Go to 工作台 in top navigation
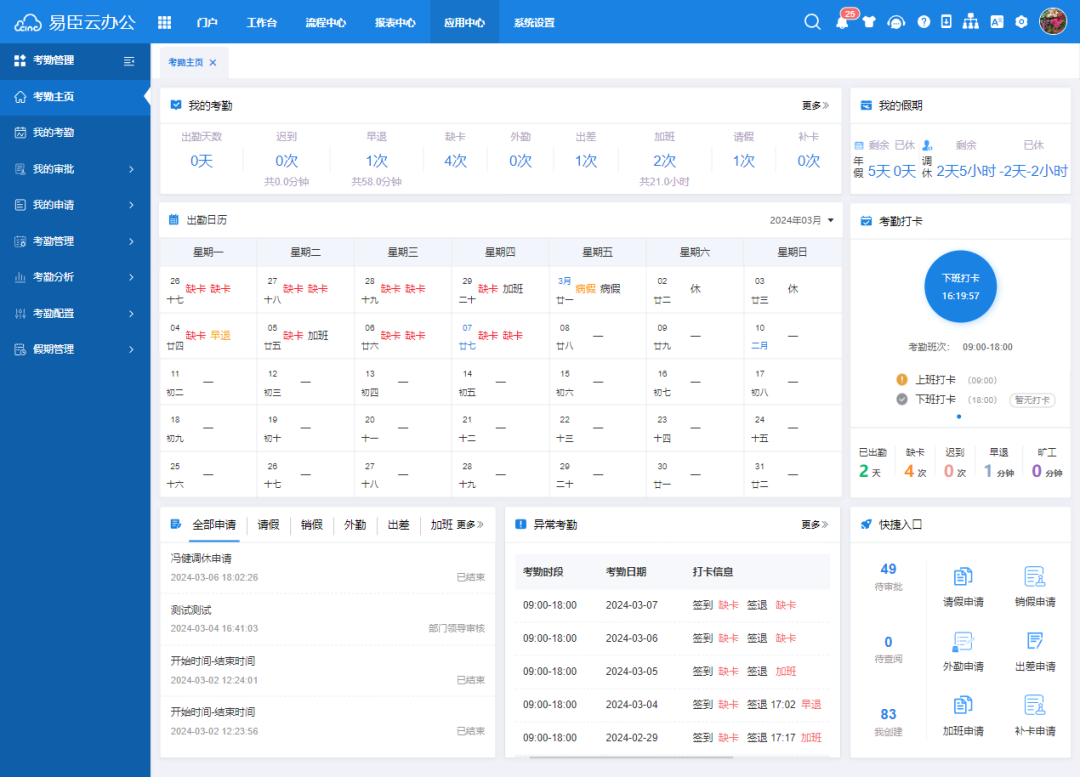The height and width of the screenshot is (777, 1080). pos(262,22)
